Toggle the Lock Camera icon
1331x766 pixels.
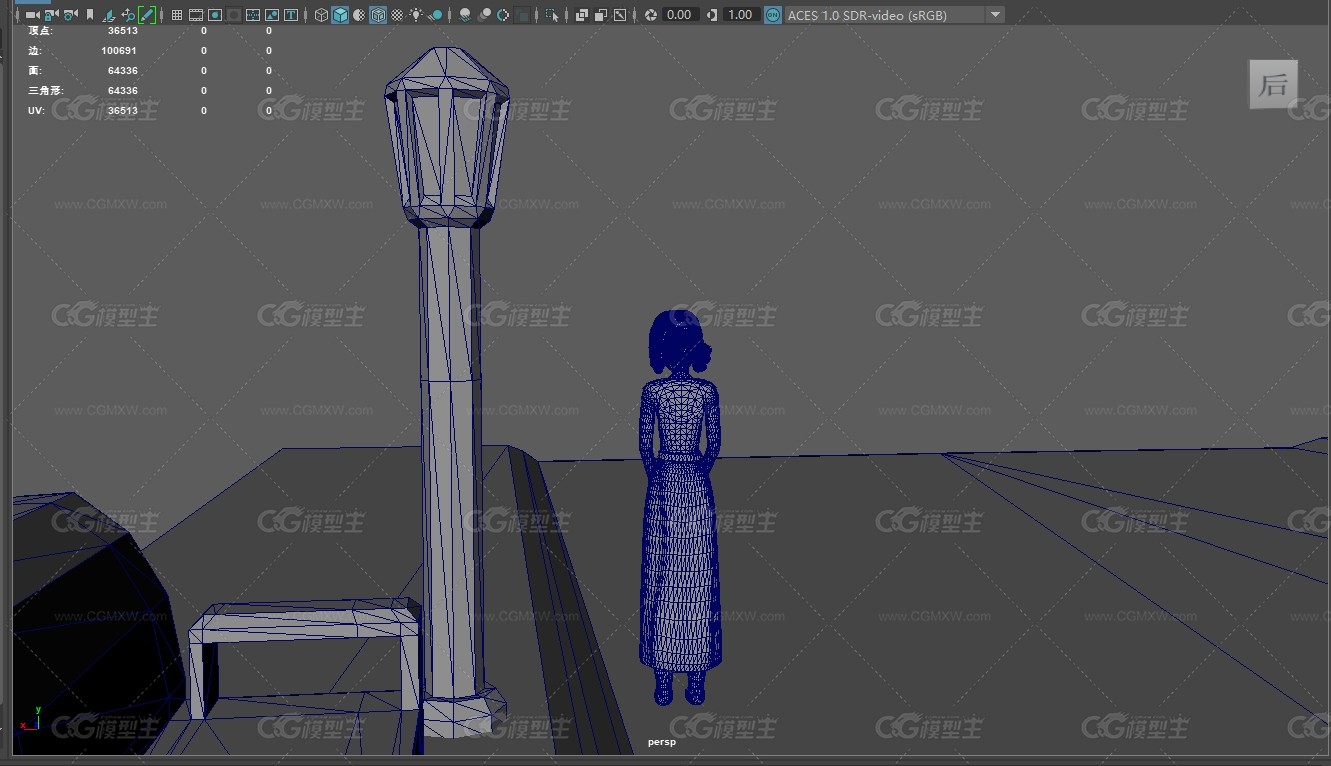pos(51,15)
